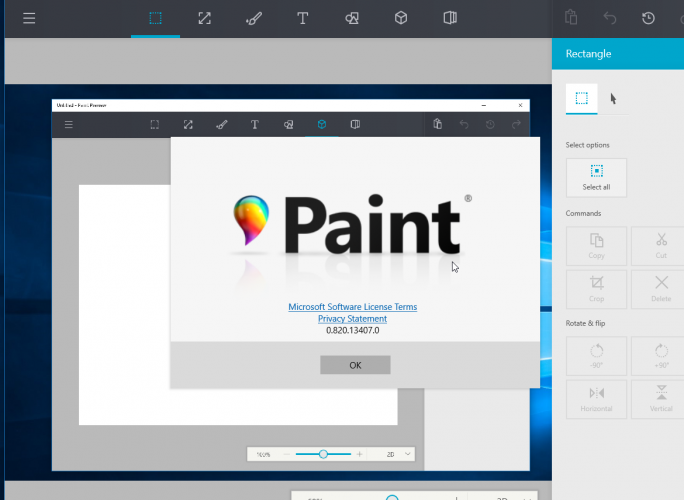Open the Stickers tool in the inner Paint Preview window
The height and width of the screenshot is (500, 684).
click(x=288, y=125)
